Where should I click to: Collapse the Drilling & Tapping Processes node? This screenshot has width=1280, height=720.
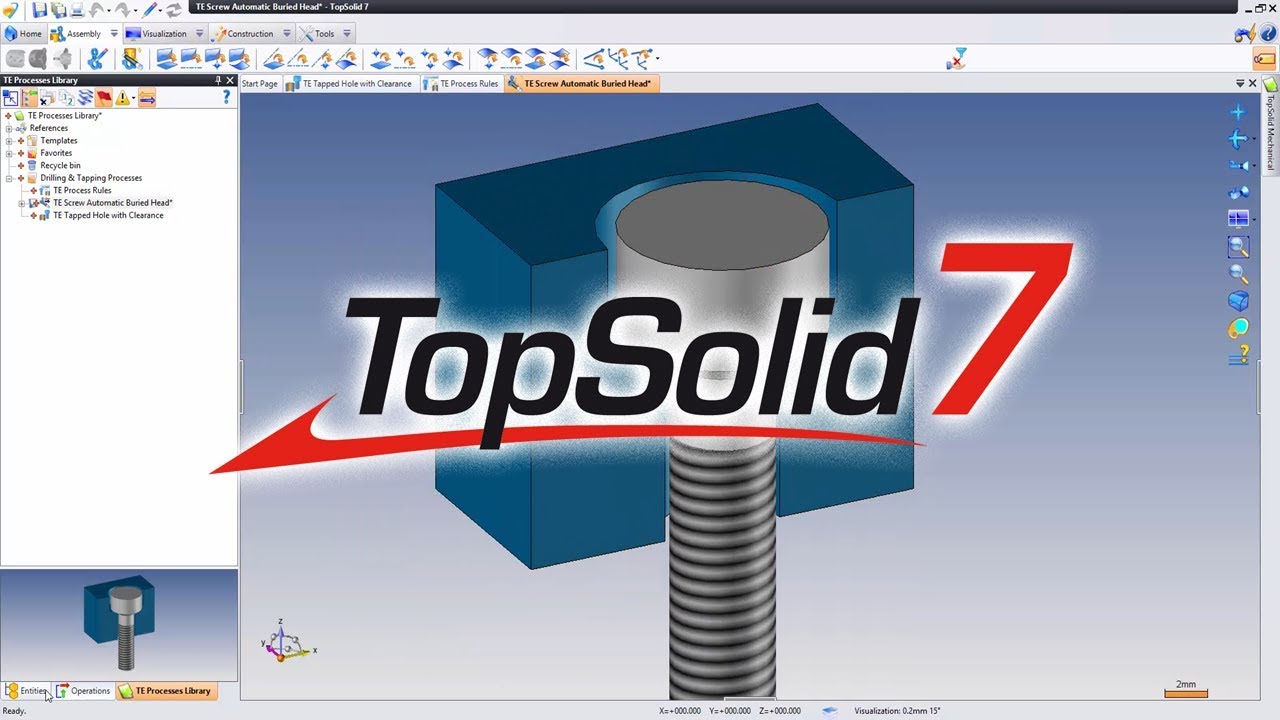tap(9, 178)
